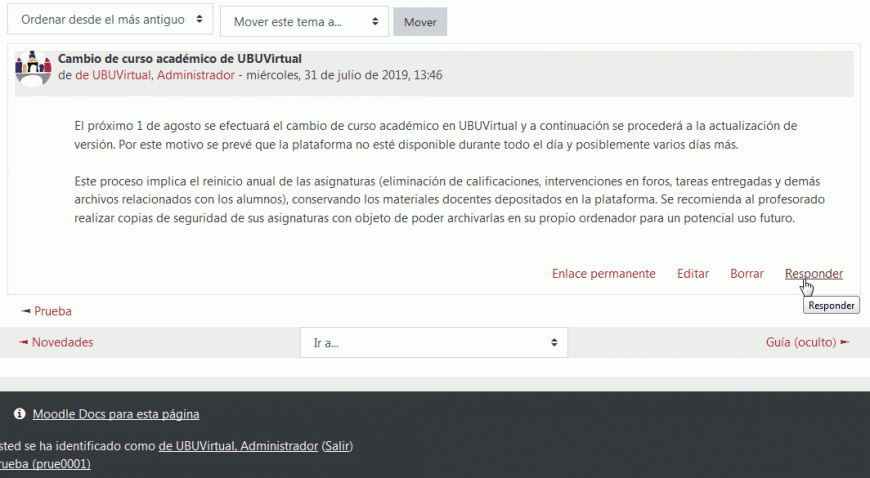Viewport: 870px width, 478px height.
Task: Open the 'rueba (prue0001)' course link
Action: click(x=45, y=464)
